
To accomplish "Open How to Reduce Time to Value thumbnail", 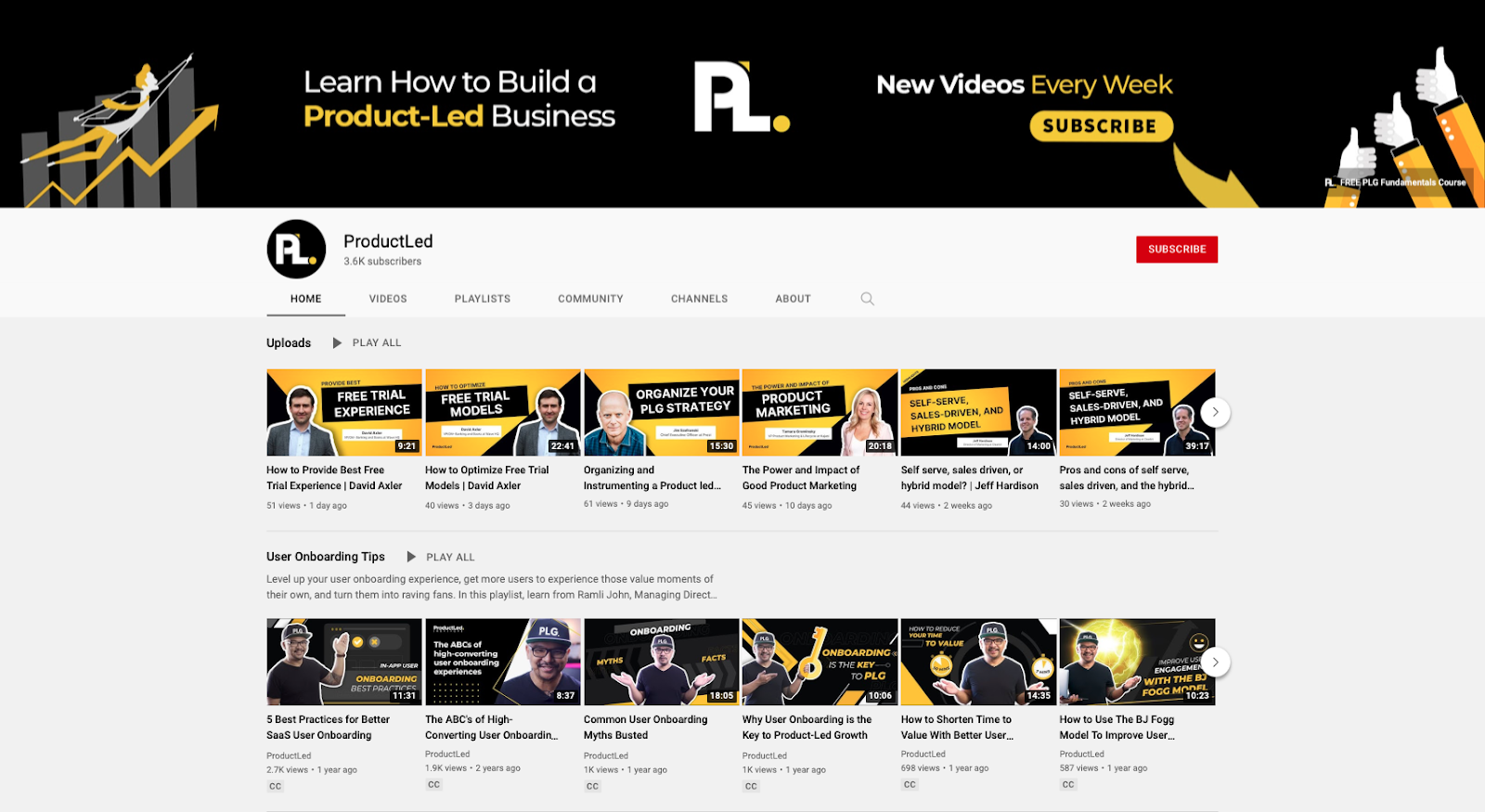I will tap(978, 662).
